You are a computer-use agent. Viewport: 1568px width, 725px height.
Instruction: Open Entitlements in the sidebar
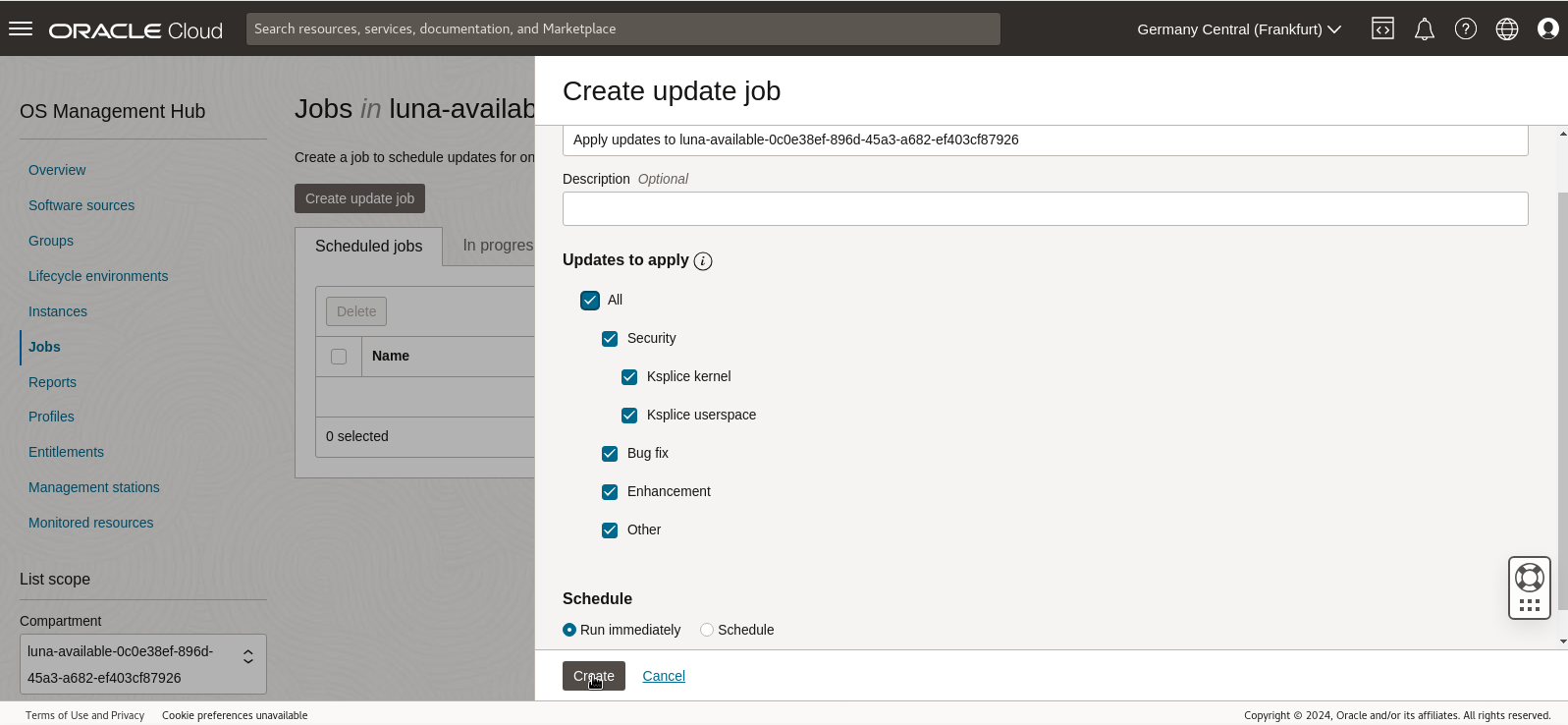66,452
